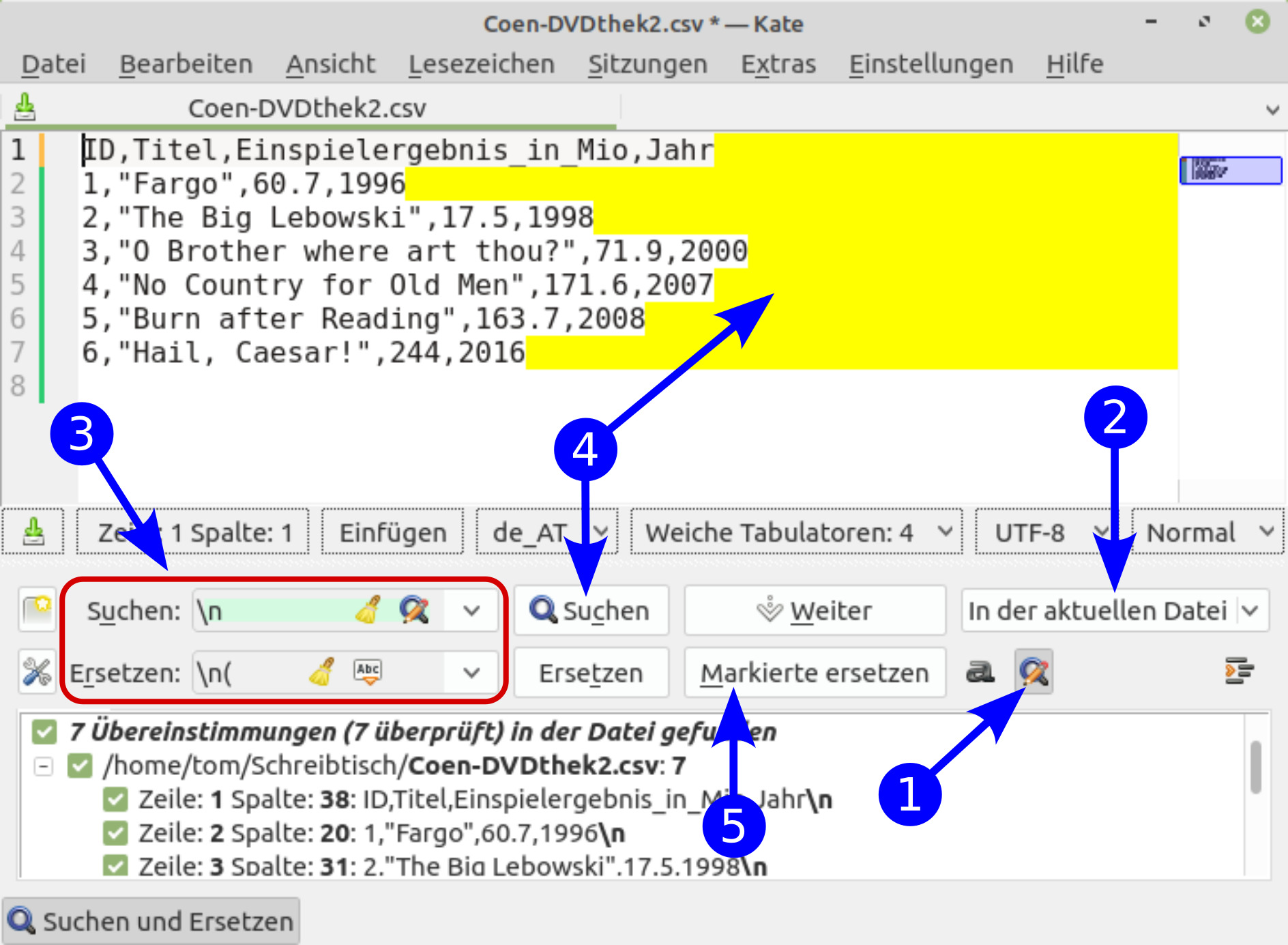Focus the Ersetzen input field
This screenshot has height=945, width=1288.
click(x=246, y=672)
